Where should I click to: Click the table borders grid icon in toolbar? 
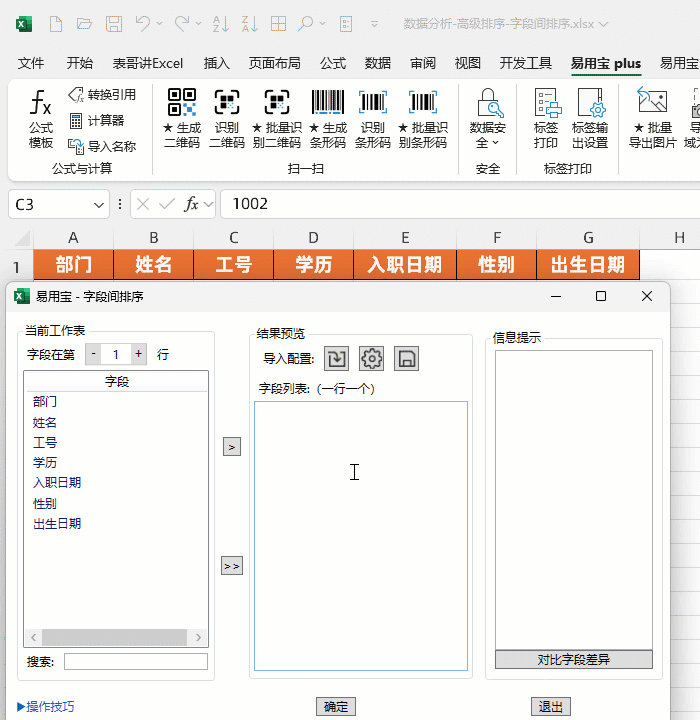(x=278, y=23)
